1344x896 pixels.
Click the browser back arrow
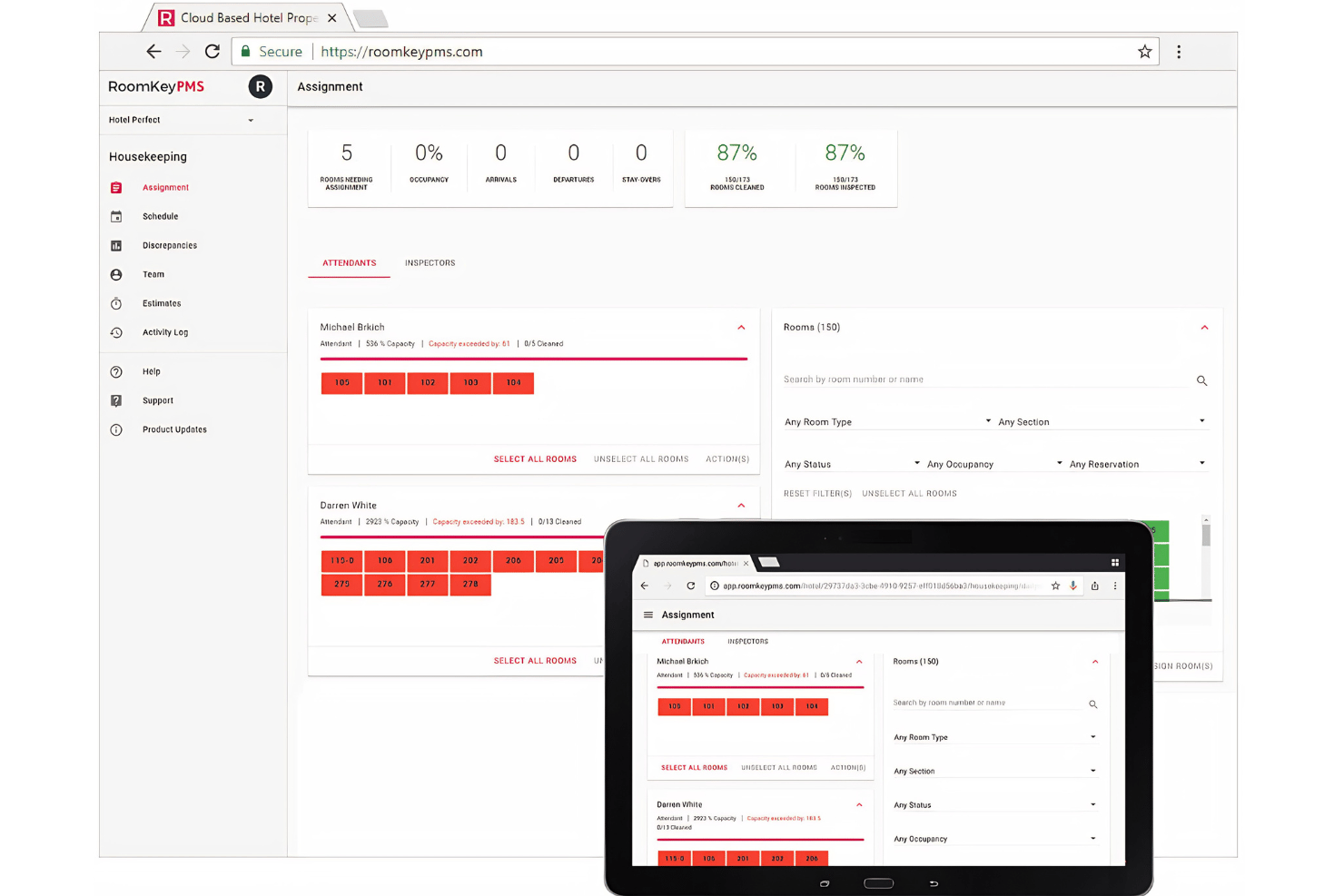click(x=153, y=52)
